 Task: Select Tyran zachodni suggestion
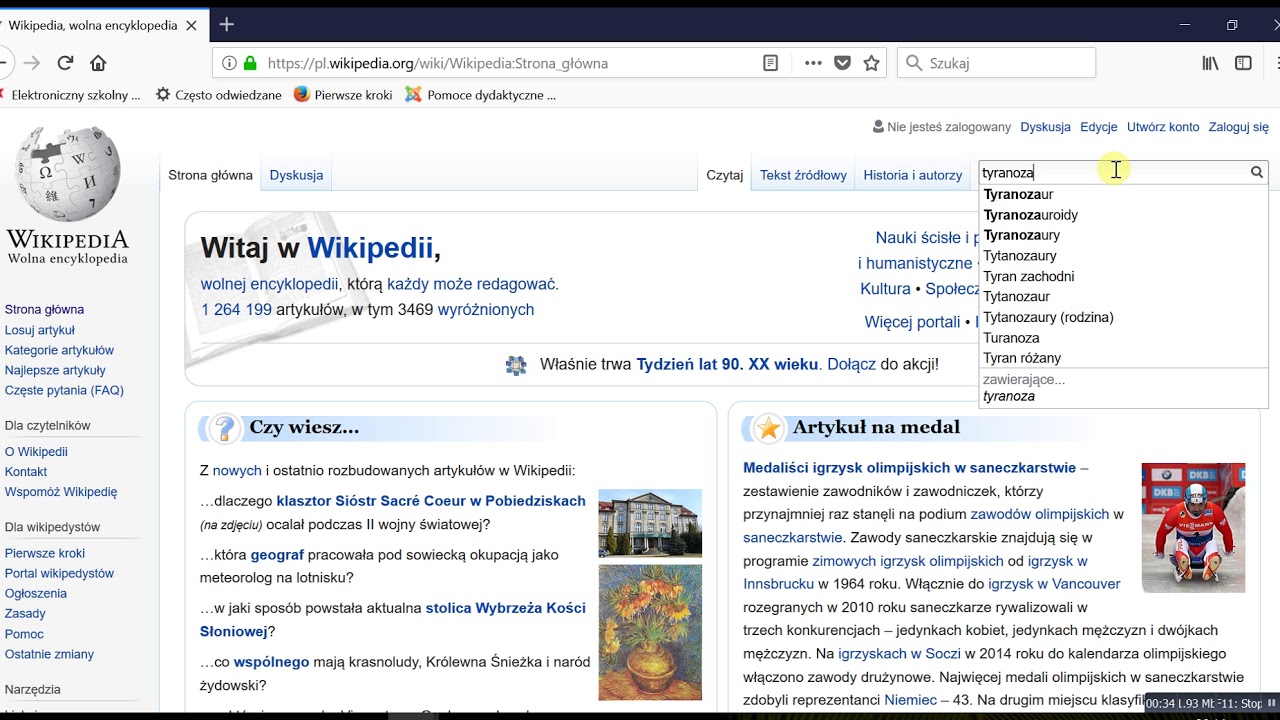pos(1123,276)
